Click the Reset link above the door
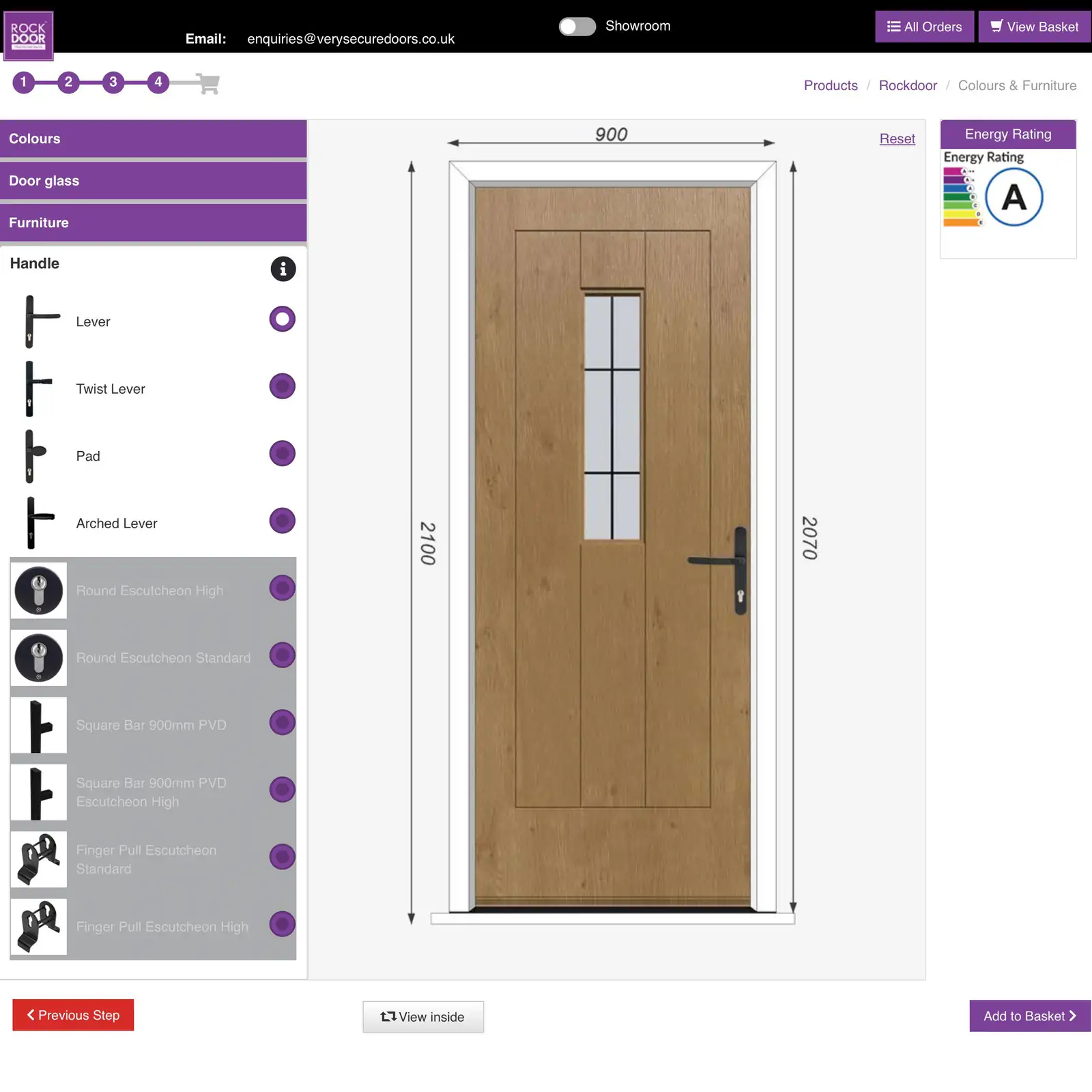Screen dimensions: 1092x1092 [x=897, y=139]
